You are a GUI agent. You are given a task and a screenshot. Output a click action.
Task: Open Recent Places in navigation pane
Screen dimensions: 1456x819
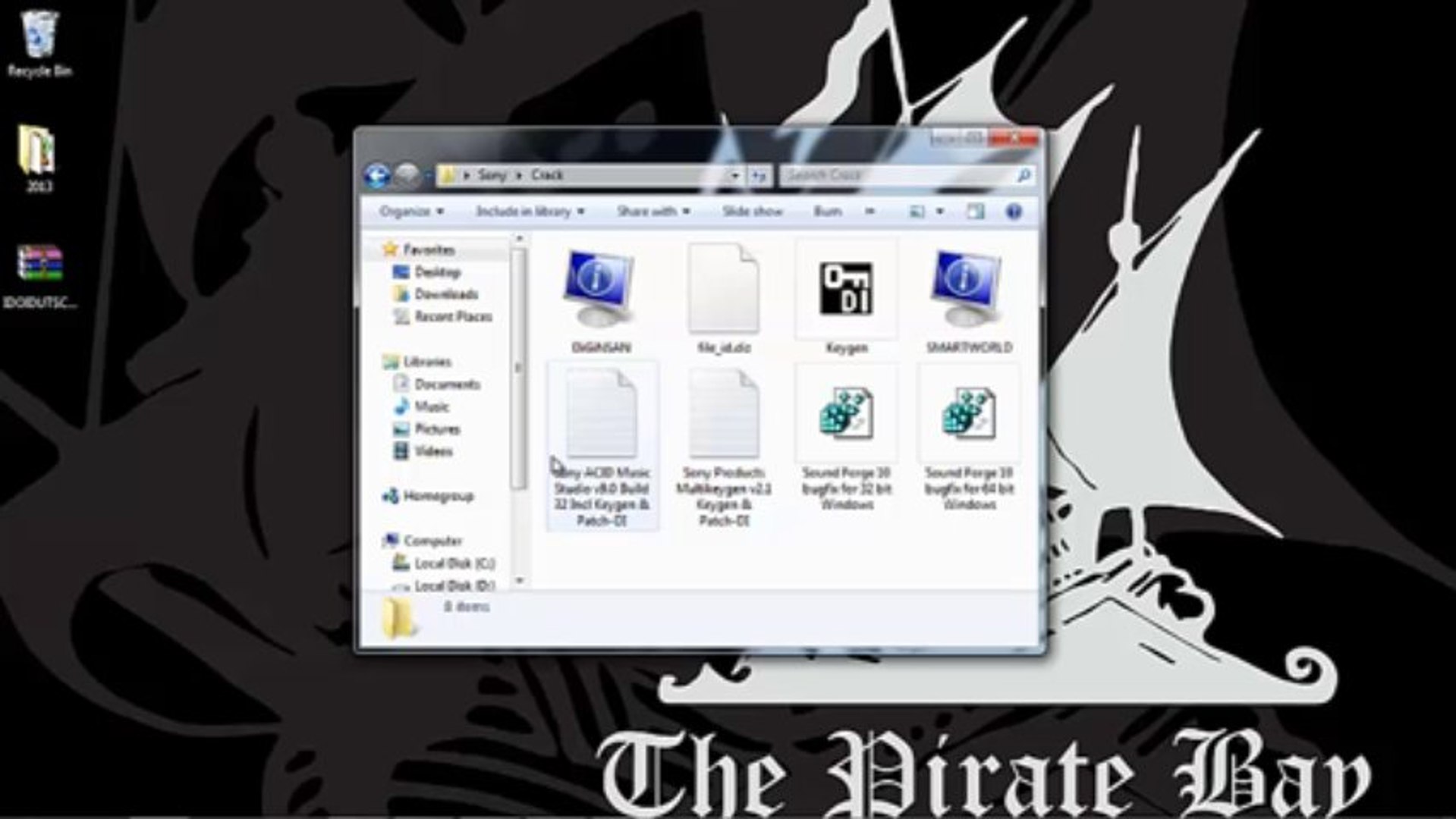click(443, 316)
